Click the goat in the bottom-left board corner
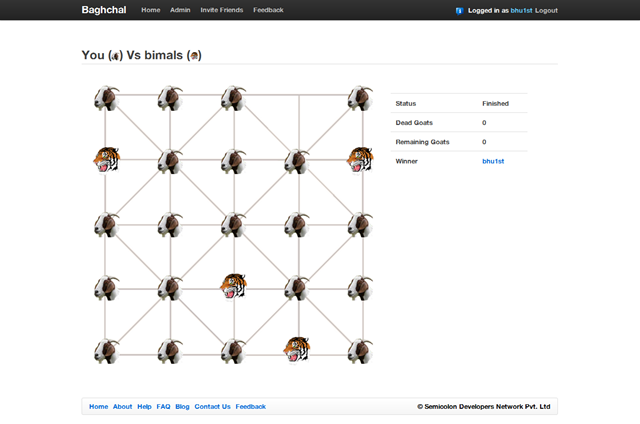Image resolution: width=640 pixels, height=424 pixels. click(x=107, y=351)
